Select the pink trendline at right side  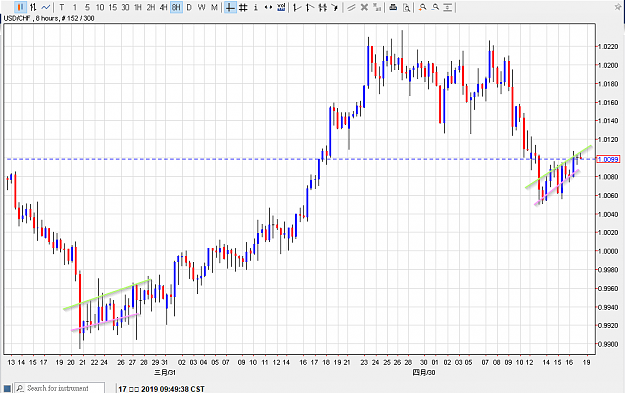pyautogui.click(x=557, y=187)
